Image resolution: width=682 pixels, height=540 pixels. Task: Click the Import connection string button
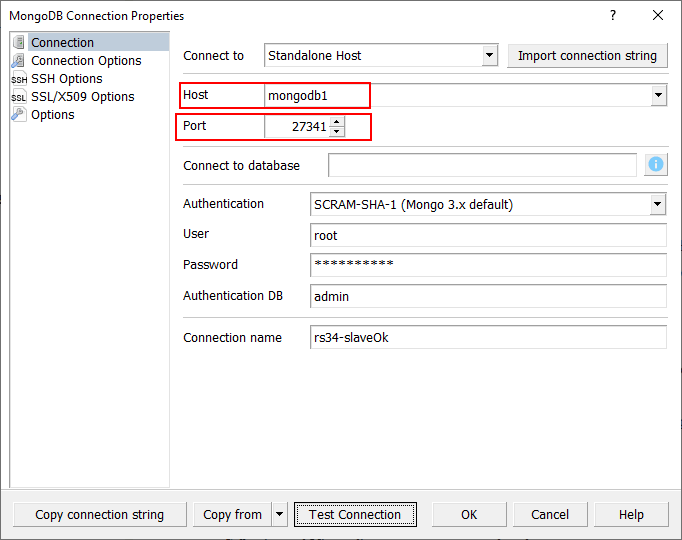(587, 56)
